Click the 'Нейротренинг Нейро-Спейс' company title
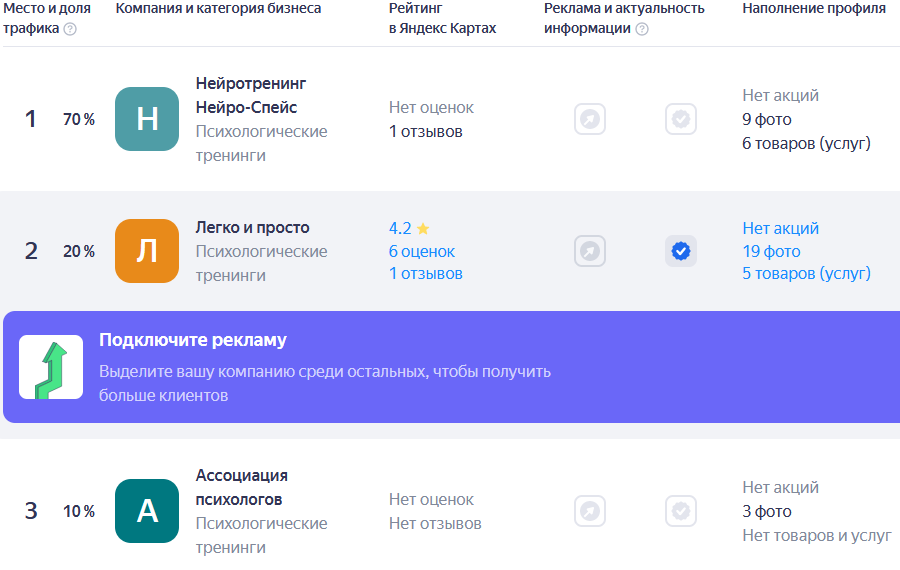Screen dimensions: 900x570 (251, 95)
